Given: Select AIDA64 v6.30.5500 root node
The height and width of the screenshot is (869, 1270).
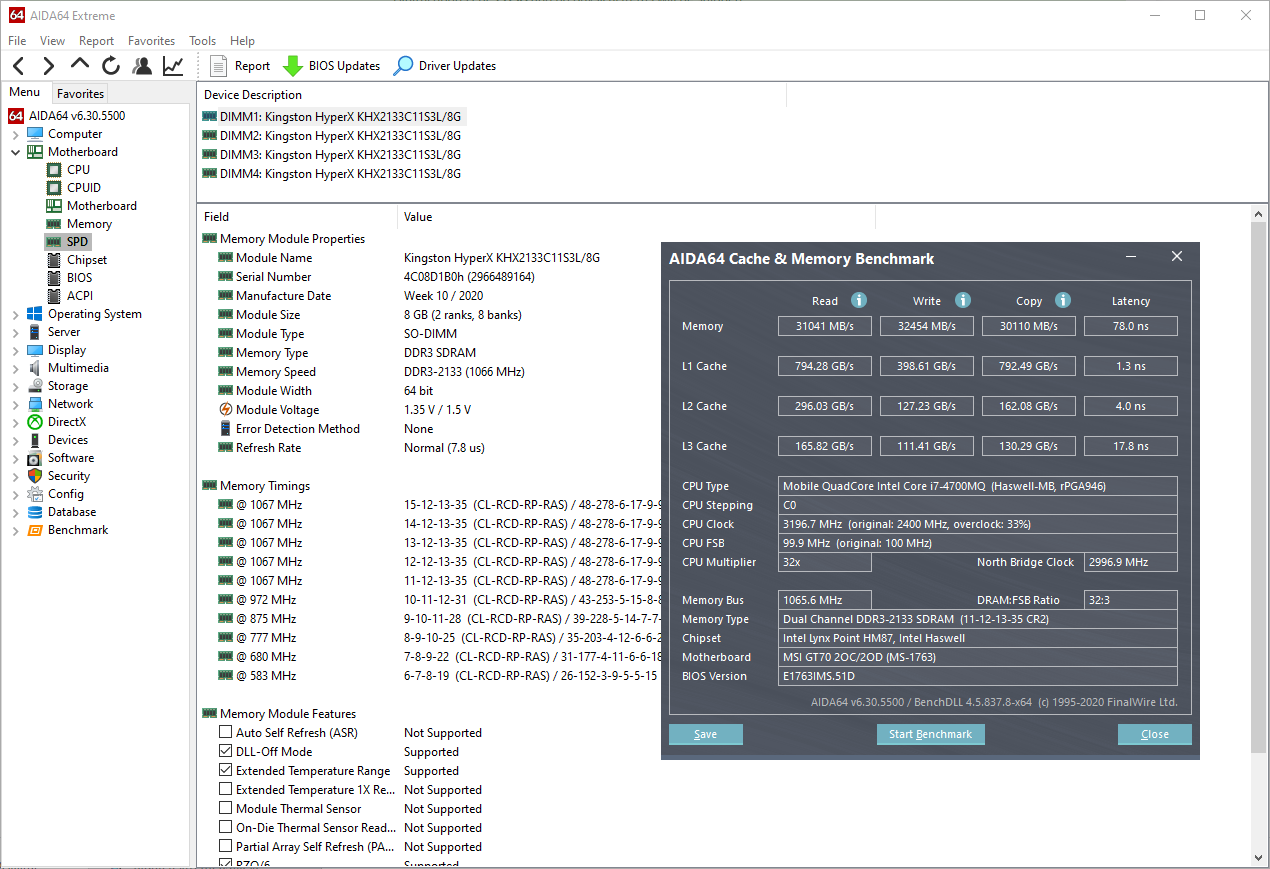Looking at the screenshot, I should pos(67,116).
